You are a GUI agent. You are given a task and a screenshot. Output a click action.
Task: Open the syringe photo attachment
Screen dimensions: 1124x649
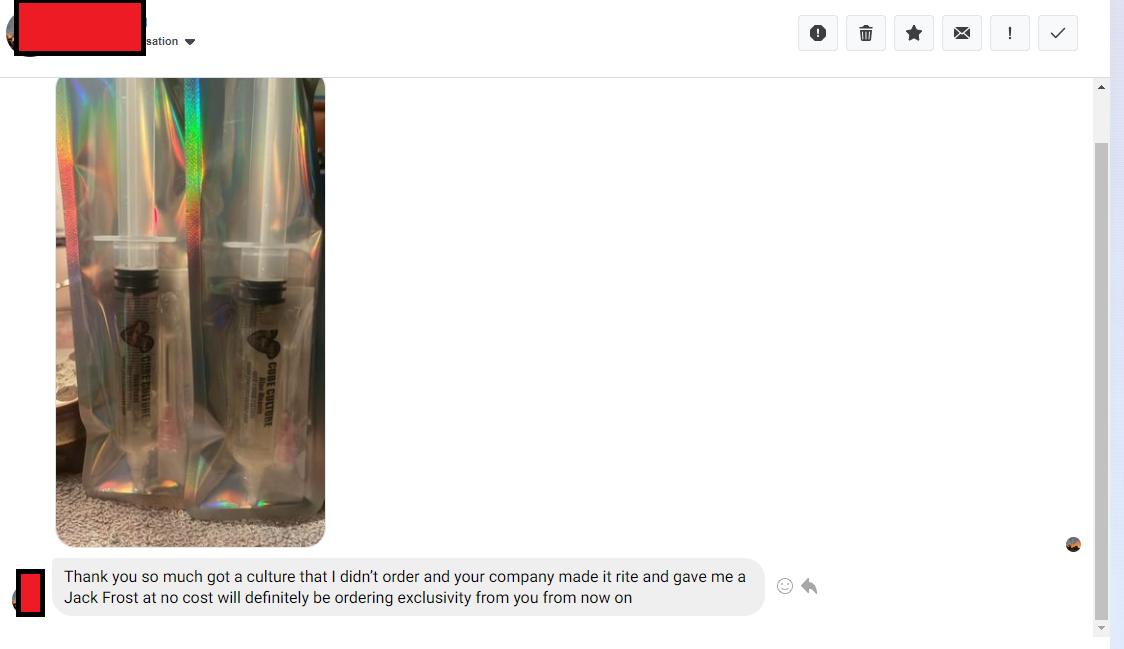pos(191,312)
